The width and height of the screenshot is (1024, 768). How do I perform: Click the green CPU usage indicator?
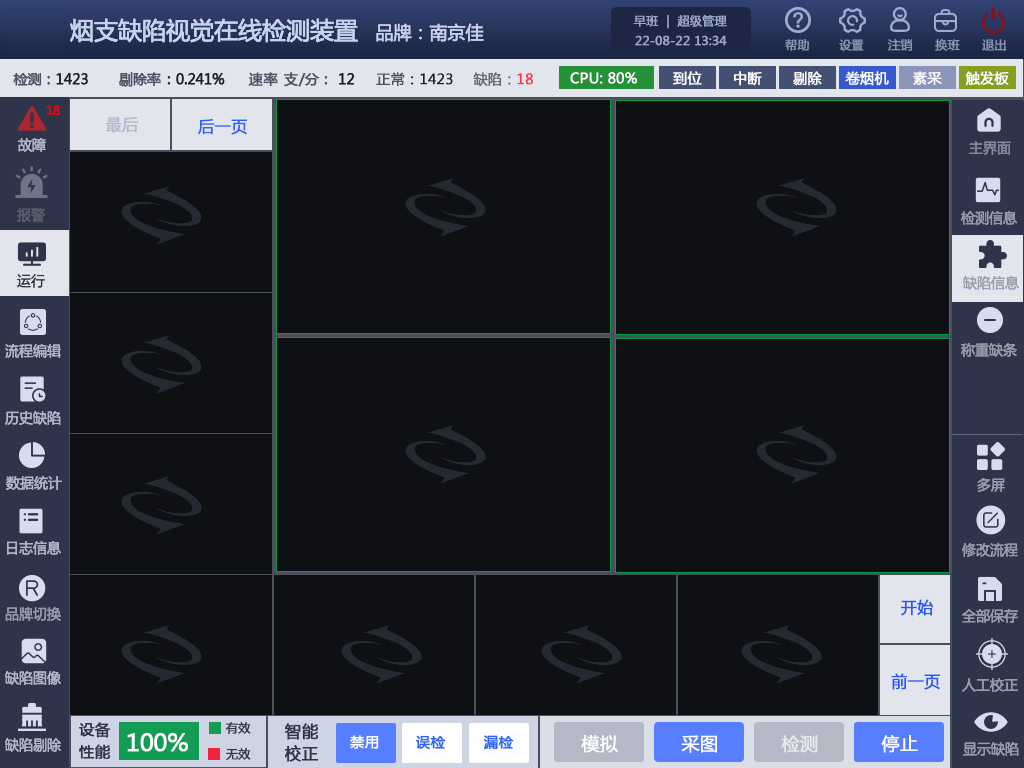605,77
